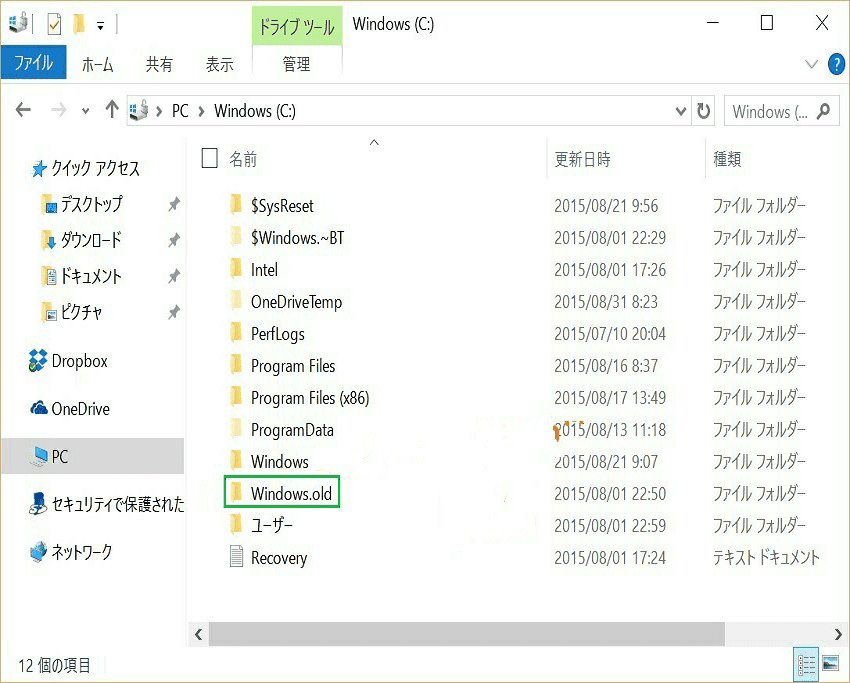
Task: Click the pin icon next to ピクチャ
Action: 173,312
